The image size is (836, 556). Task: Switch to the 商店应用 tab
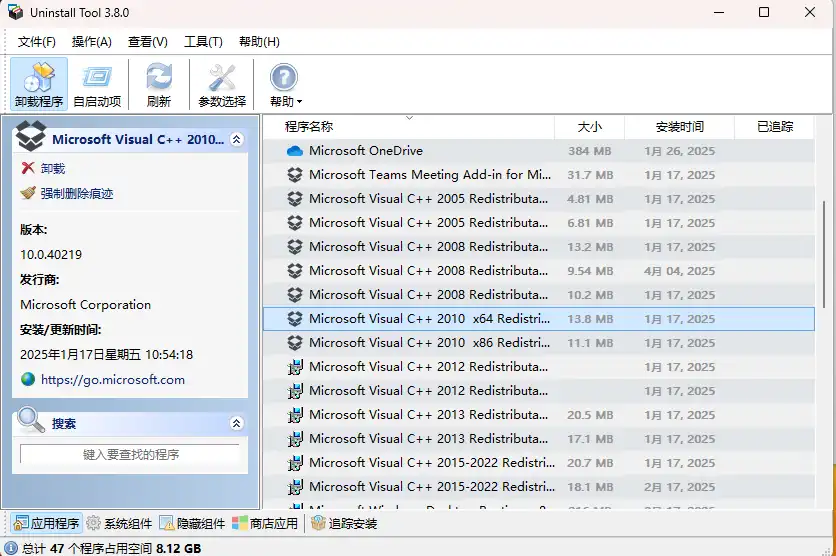click(x=265, y=523)
